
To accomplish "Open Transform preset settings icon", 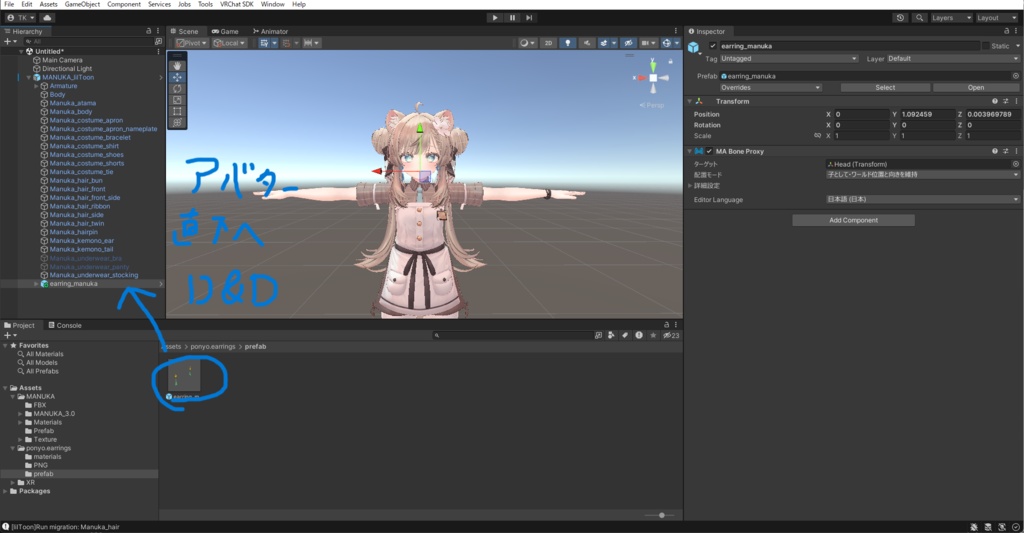I will pos(1006,101).
